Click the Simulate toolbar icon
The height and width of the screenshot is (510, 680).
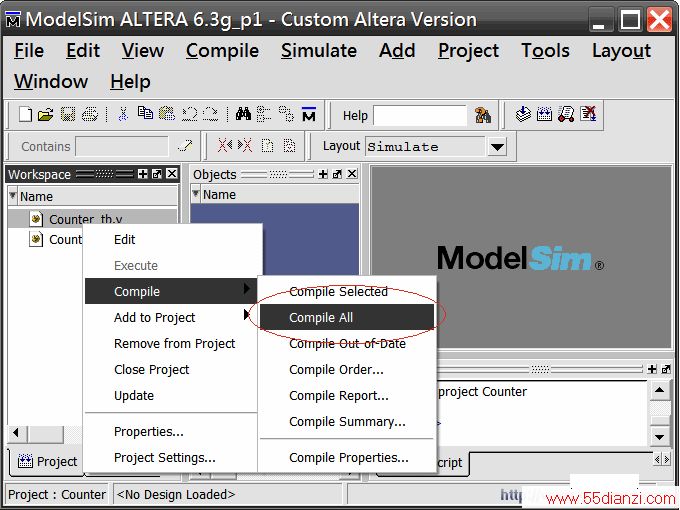[x=566, y=114]
